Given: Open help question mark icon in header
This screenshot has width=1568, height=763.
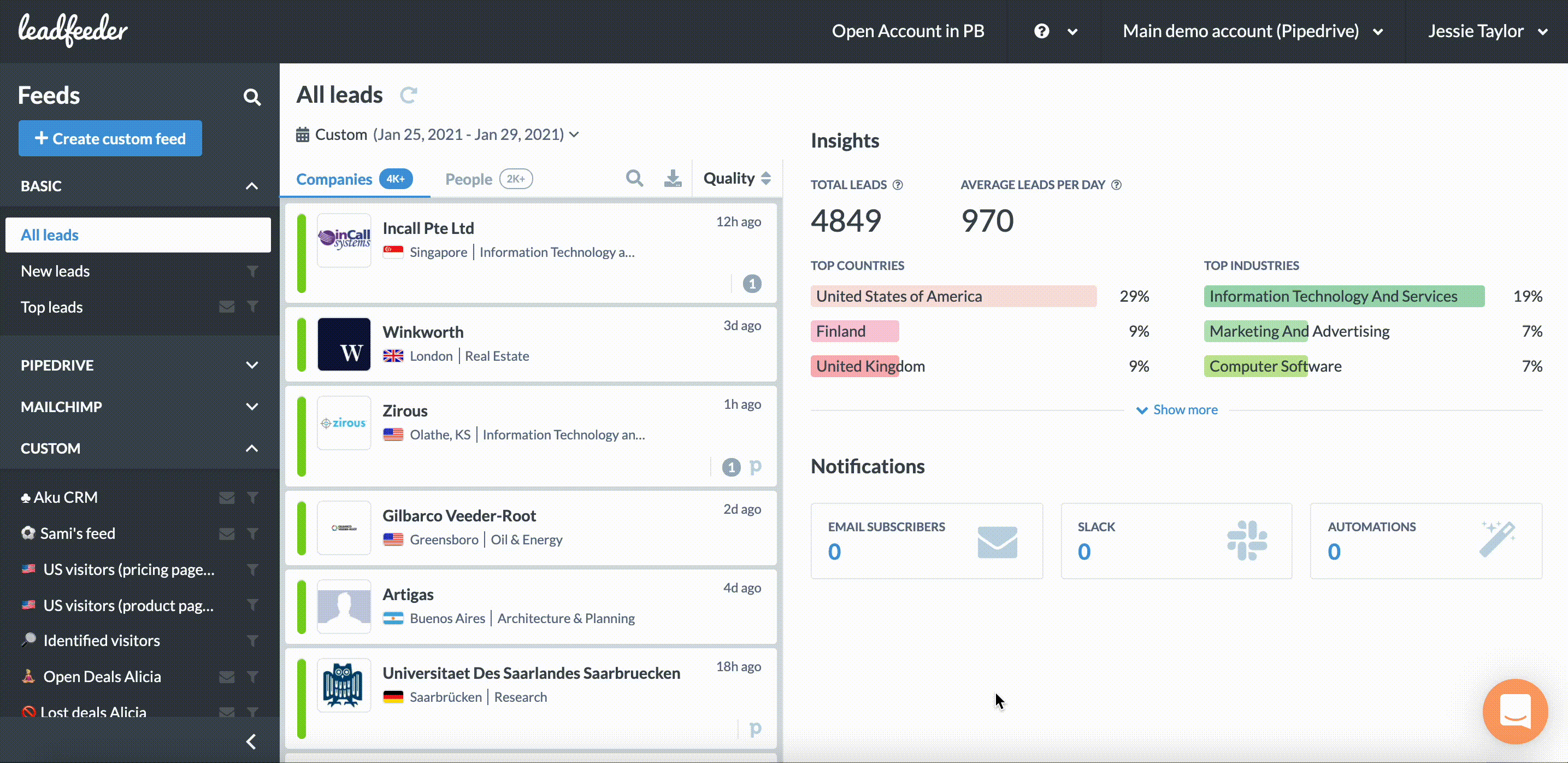Looking at the screenshot, I should coord(1041,31).
